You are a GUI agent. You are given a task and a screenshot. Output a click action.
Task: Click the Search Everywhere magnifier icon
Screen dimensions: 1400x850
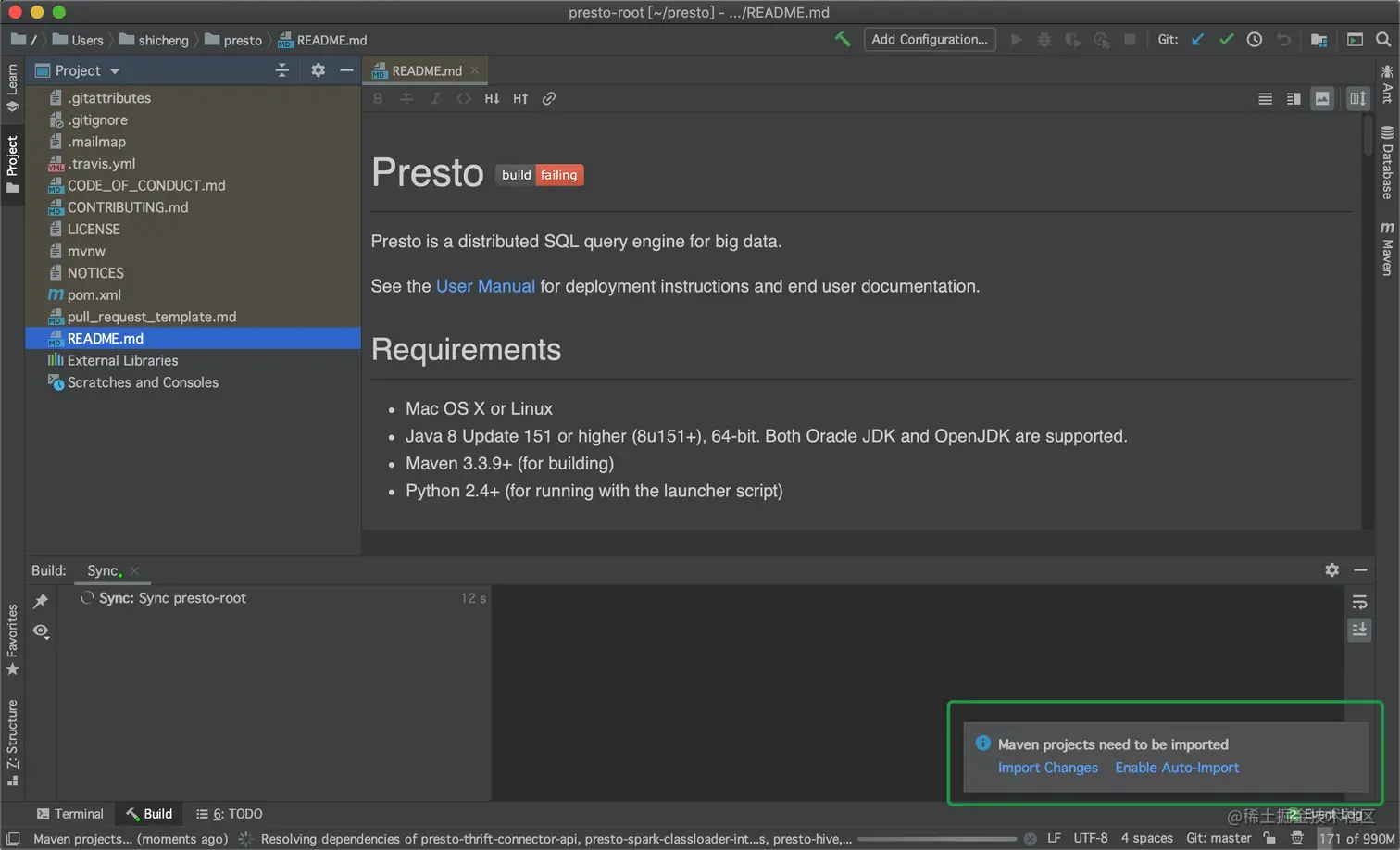point(1383,40)
